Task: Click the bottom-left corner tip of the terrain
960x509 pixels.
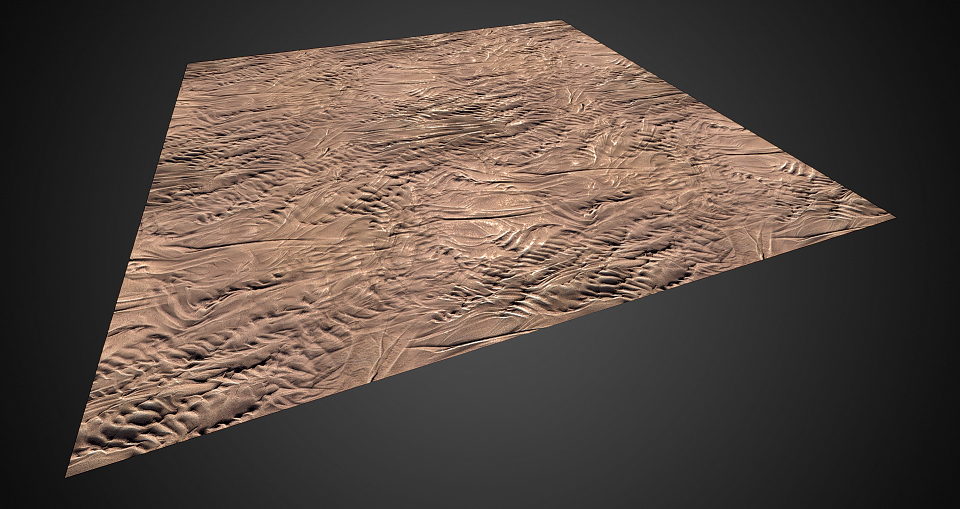Action: [x=68, y=474]
